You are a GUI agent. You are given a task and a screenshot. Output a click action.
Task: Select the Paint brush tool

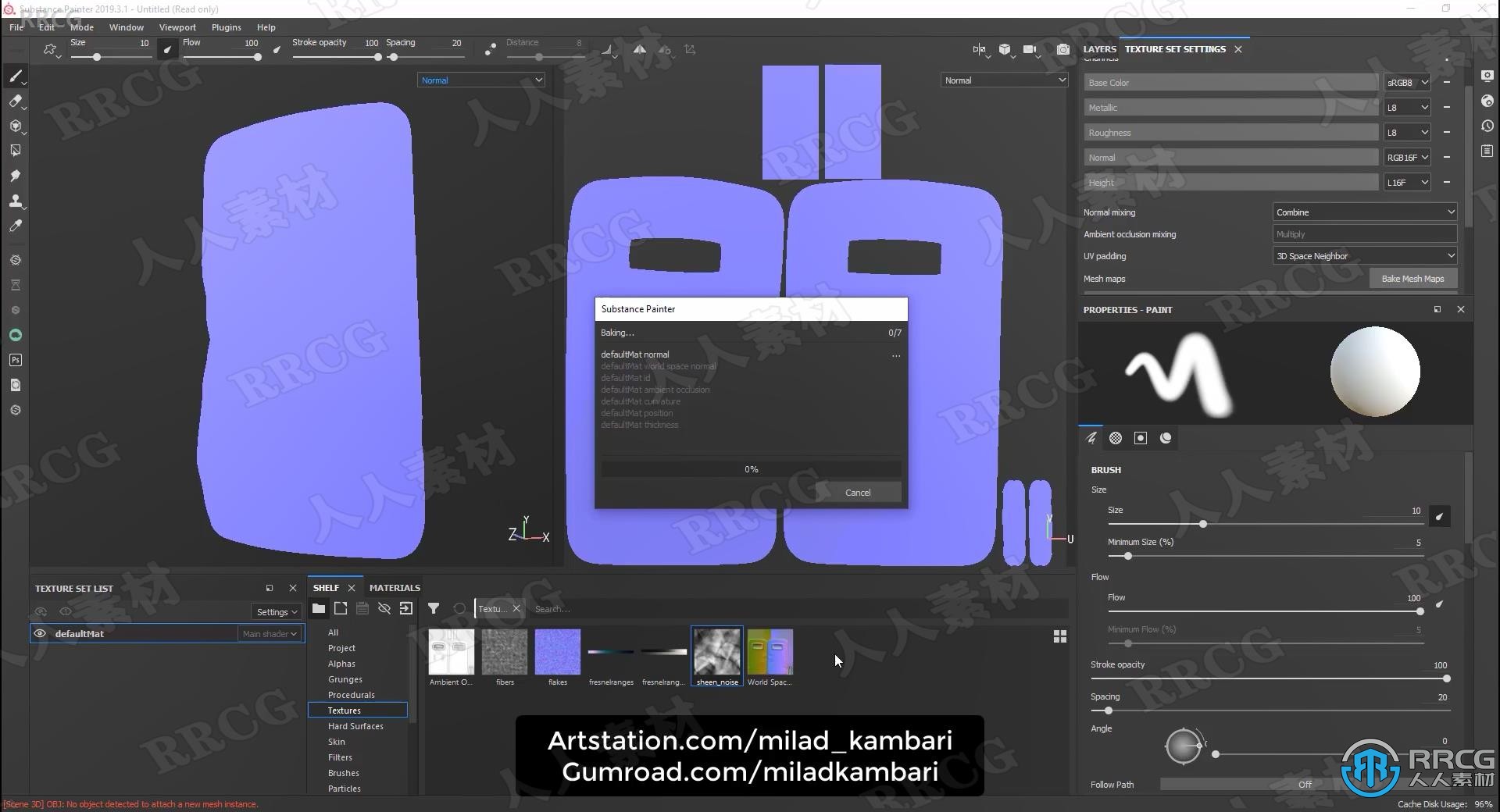click(x=15, y=76)
